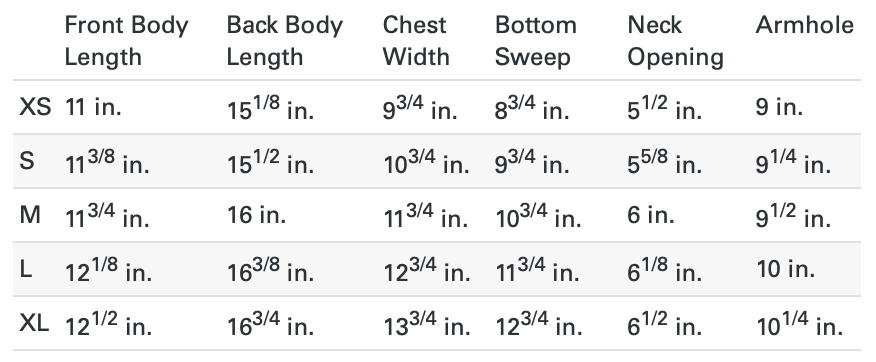The width and height of the screenshot is (876, 362).
Task: Click the XS armhole 9 in. cell
Action: click(x=779, y=106)
